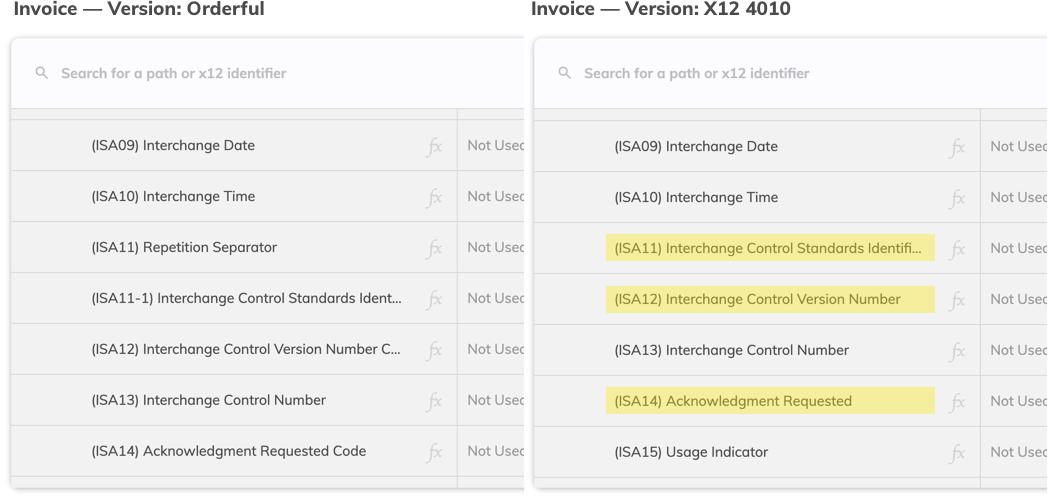Open the fx function for ISA10 in the Orderful panel
Viewport: 1048px width, 501px height.
click(434, 197)
